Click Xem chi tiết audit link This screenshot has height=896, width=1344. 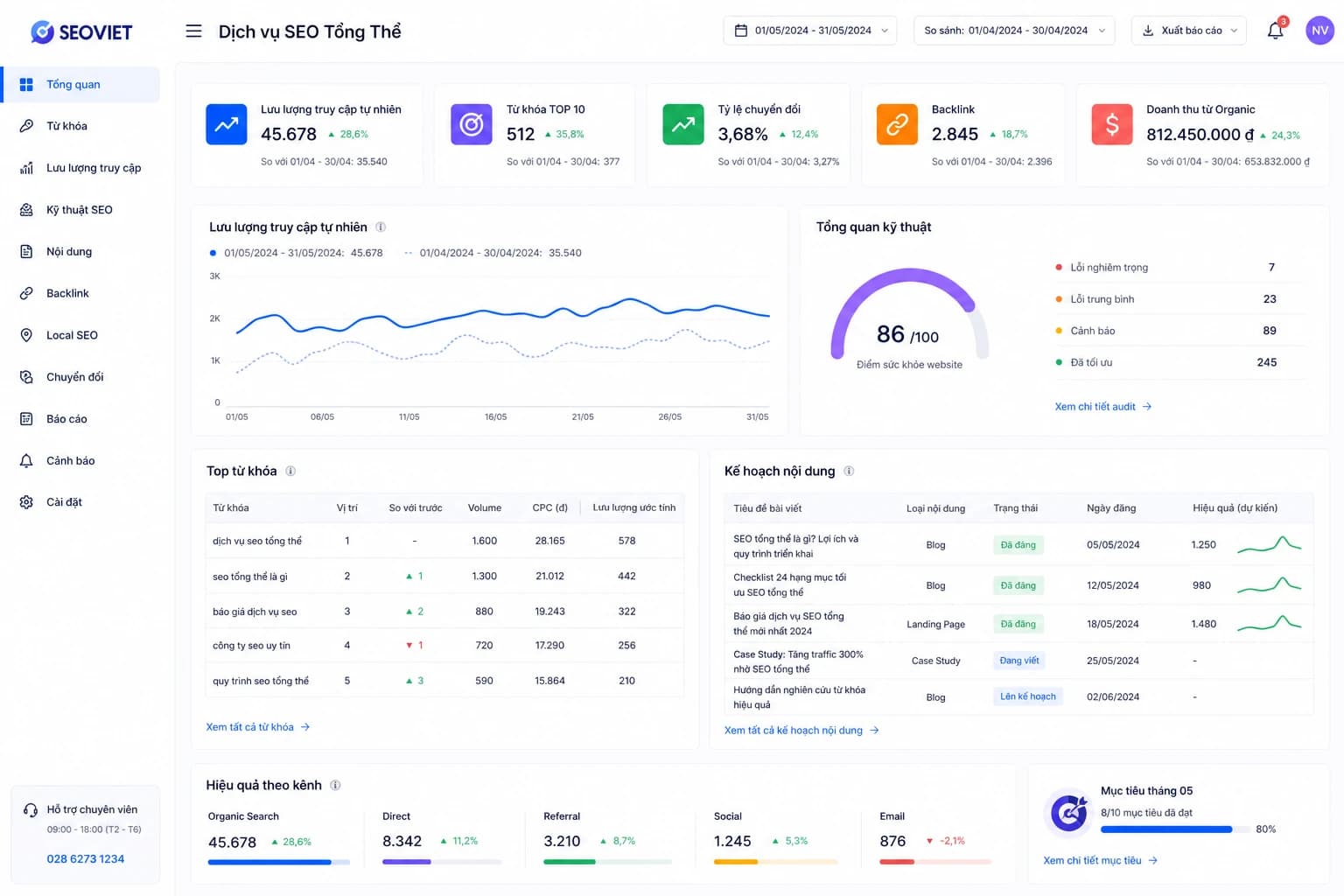click(1102, 407)
